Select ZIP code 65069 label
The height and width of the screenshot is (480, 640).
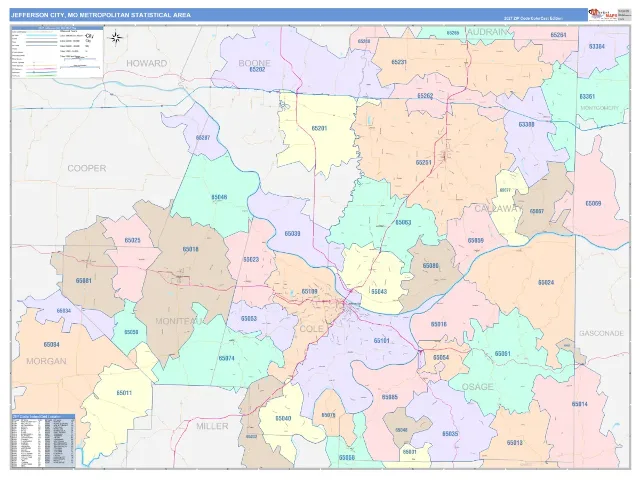coord(593,203)
